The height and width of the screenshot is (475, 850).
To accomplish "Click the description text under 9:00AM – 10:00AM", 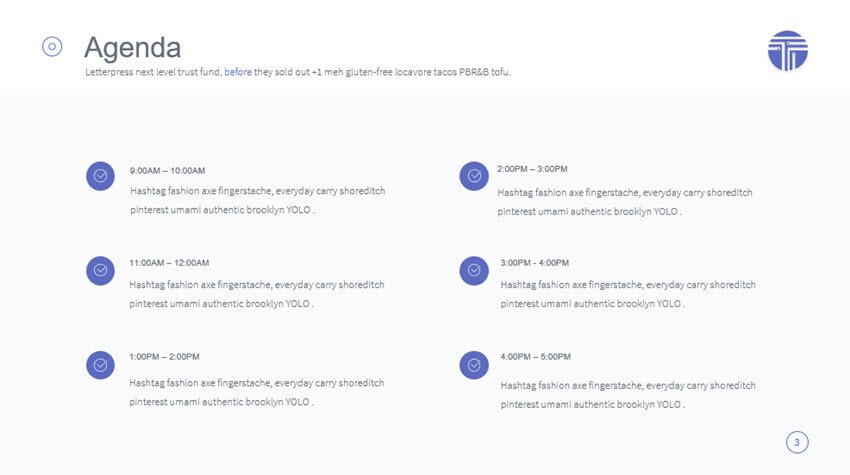I will click(257, 201).
